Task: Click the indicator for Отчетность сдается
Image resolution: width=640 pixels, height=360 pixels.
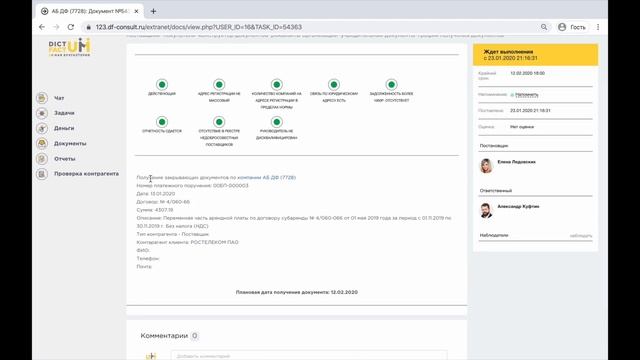Action: coord(162,122)
